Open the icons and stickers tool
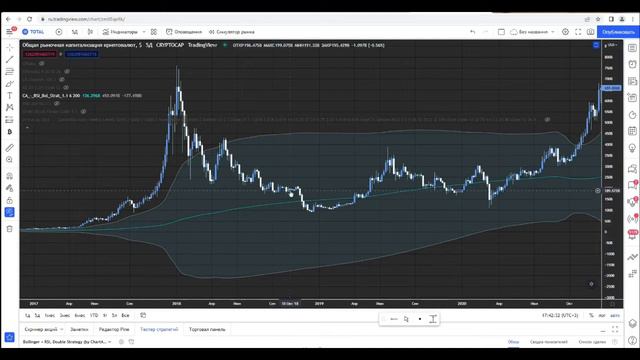Image resolution: width=640 pixels, height=360 pixels. point(9,131)
